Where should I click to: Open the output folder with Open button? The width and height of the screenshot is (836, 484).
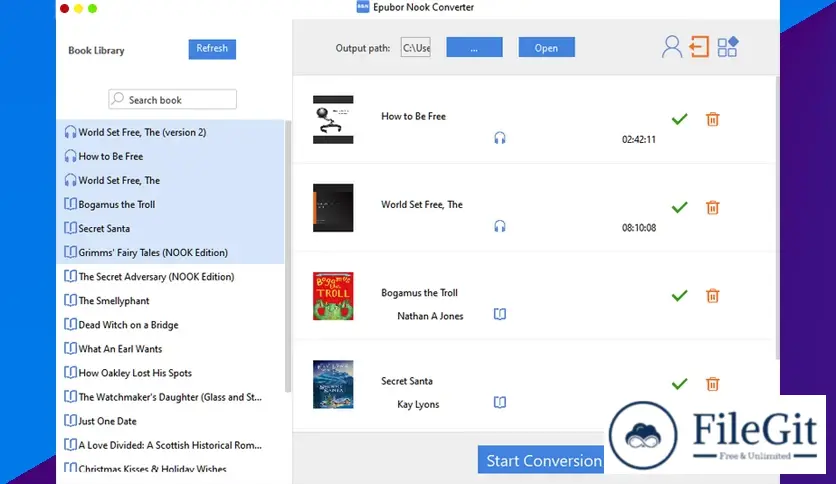tap(546, 47)
